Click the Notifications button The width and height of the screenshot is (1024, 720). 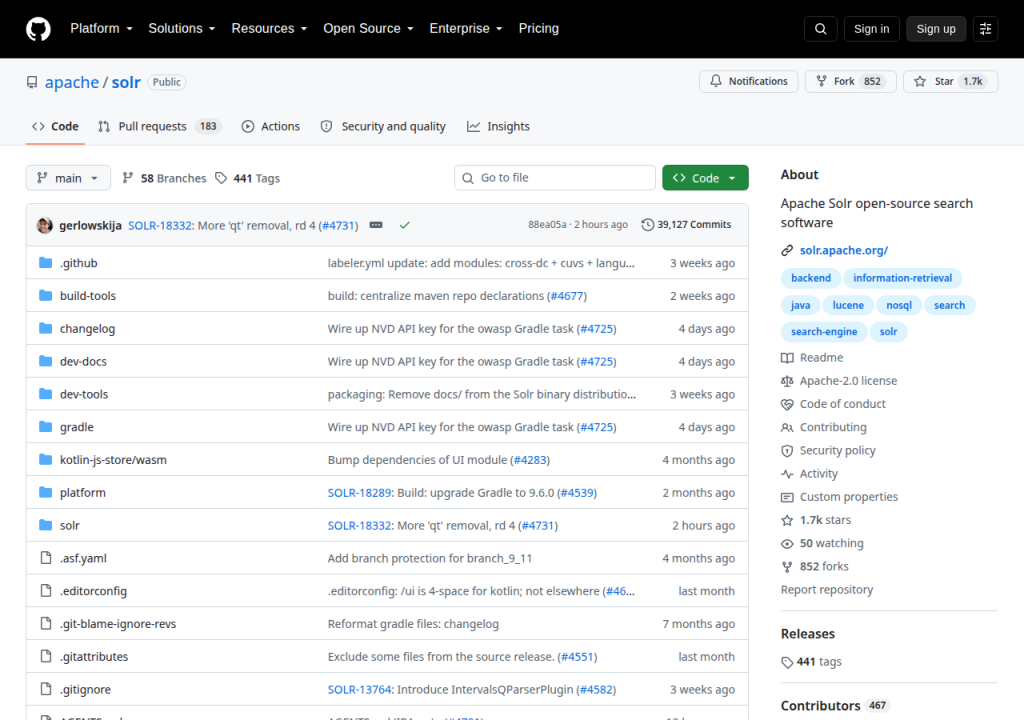(x=748, y=81)
